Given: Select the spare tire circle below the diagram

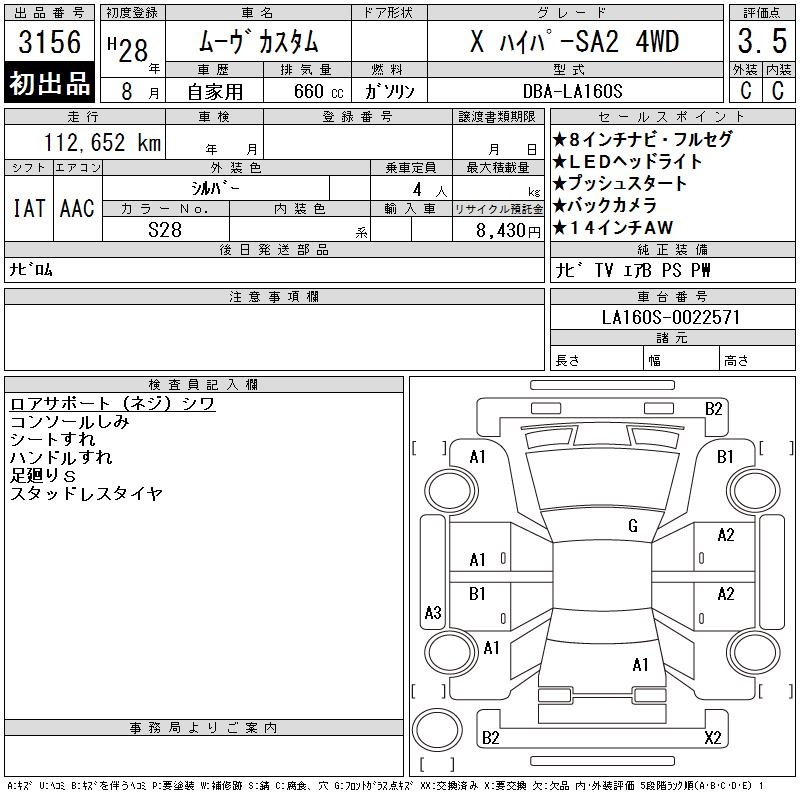Looking at the screenshot, I should pyautogui.click(x=437, y=730).
